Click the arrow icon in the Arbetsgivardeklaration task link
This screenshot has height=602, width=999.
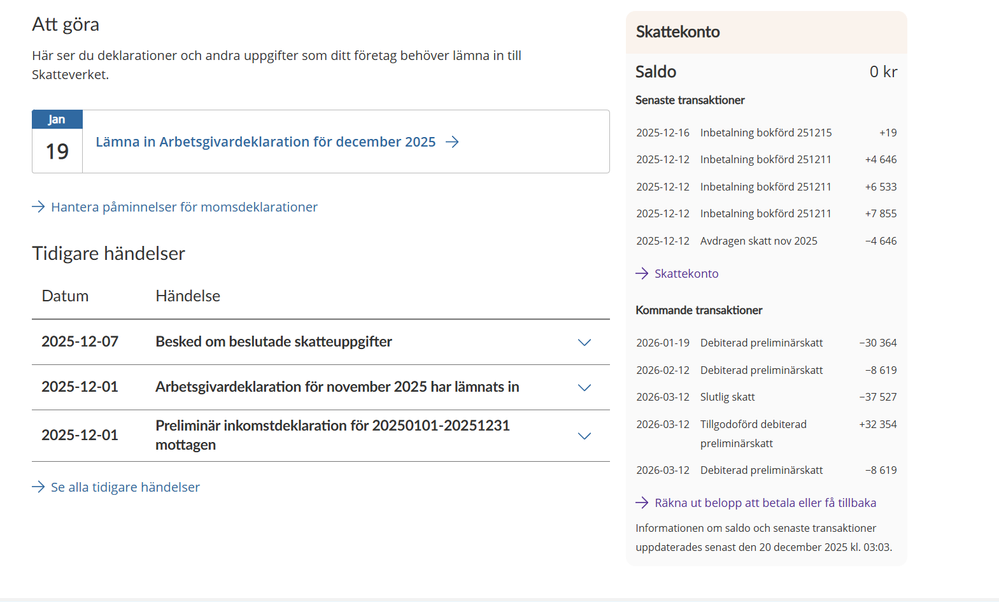click(x=452, y=141)
